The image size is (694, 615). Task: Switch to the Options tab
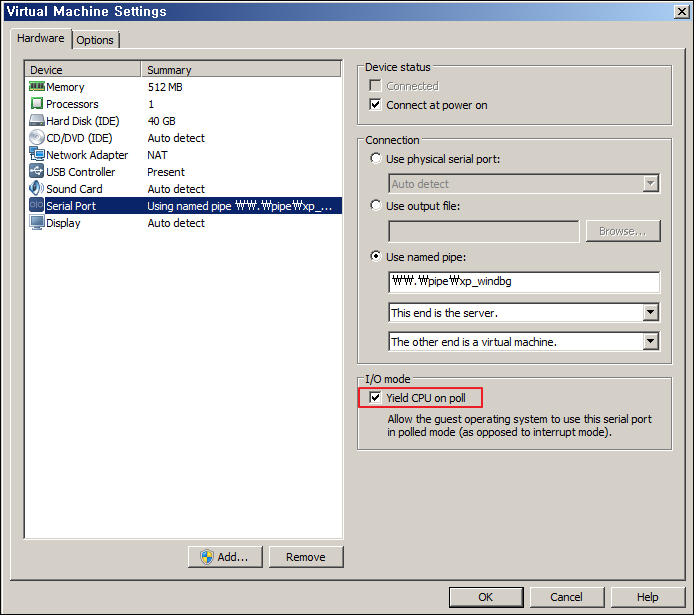point(95,40)
